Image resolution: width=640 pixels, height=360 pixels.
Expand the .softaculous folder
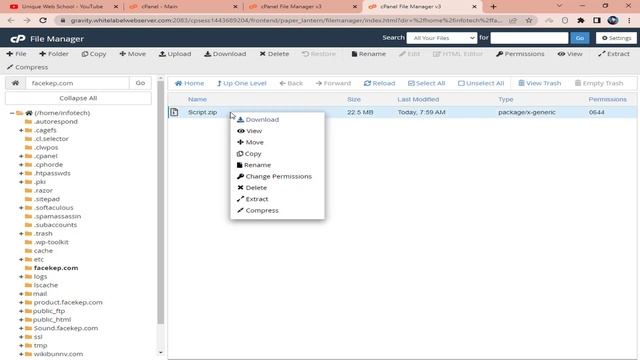coord(21,208)
